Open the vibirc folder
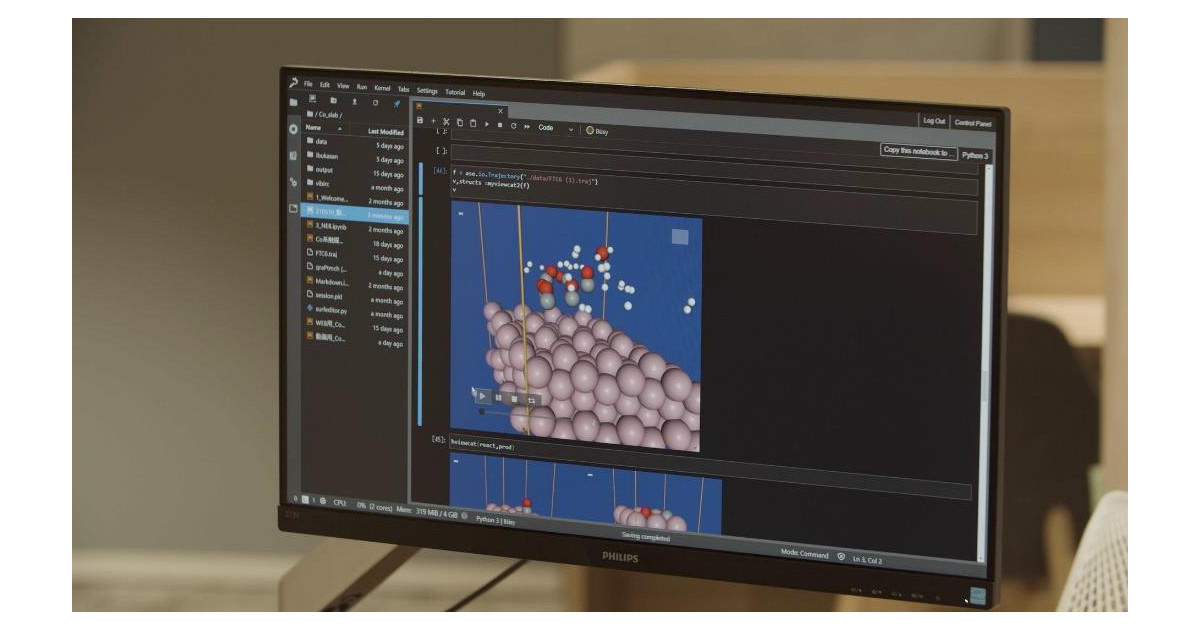The width and height of the screenshot is (1200, 630). coord(322,184)
